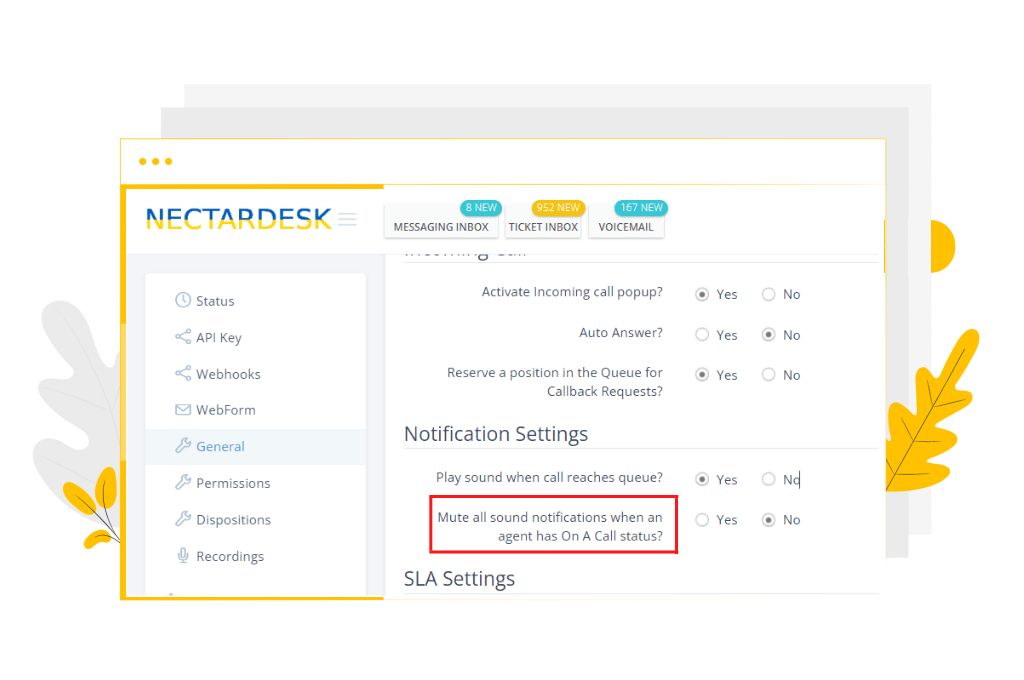Image resolution: width=1024 pixels, height=680 pixels.
Task: Open Permissions in the sidebar
Action: [x=255, y=483]
